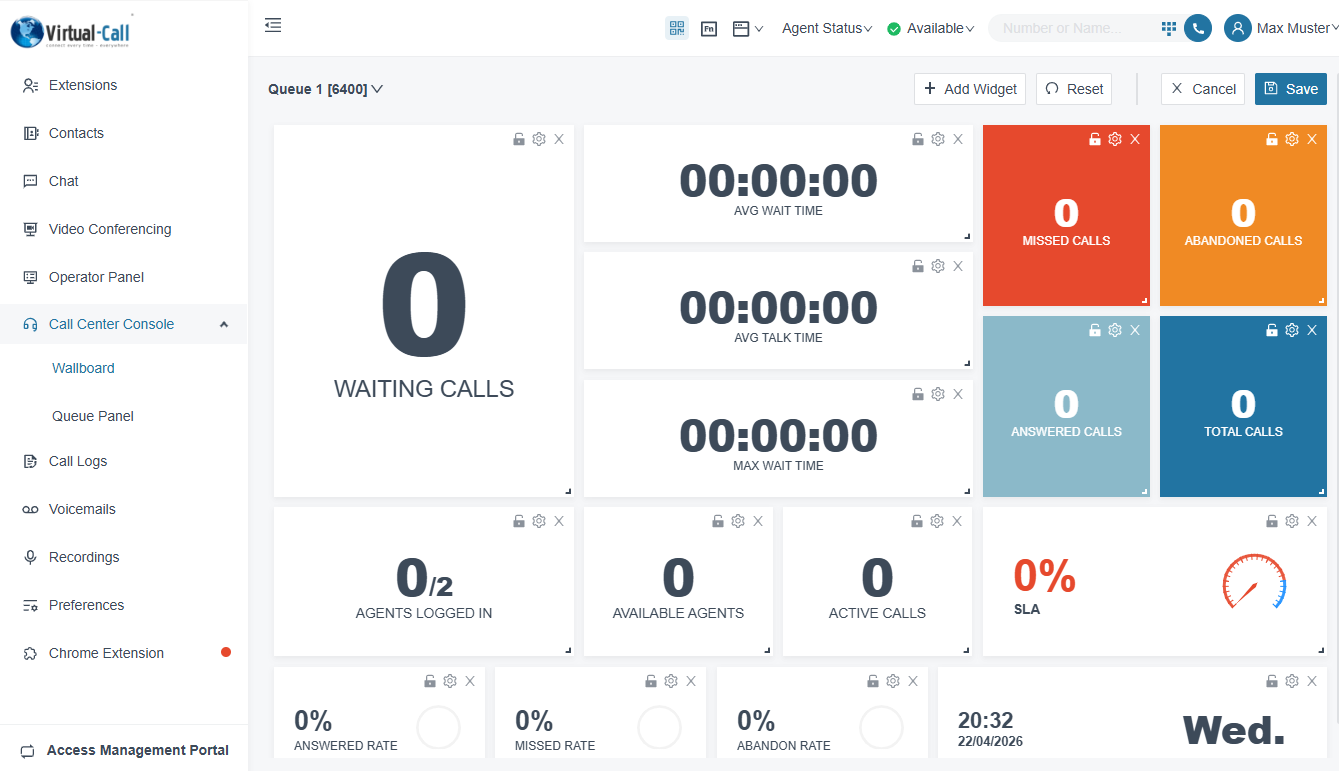Image resolution: width=1339 pixels, height=771 pixels.
Task: Open settings of Agents Logged In widget
Action: click(539, 521)
